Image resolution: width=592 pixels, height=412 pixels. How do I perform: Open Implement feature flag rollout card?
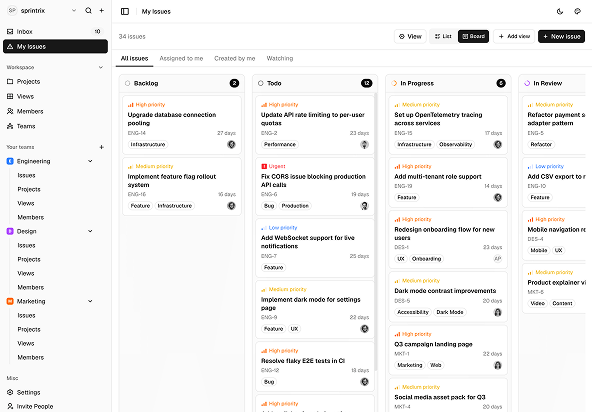click(182, 186)
